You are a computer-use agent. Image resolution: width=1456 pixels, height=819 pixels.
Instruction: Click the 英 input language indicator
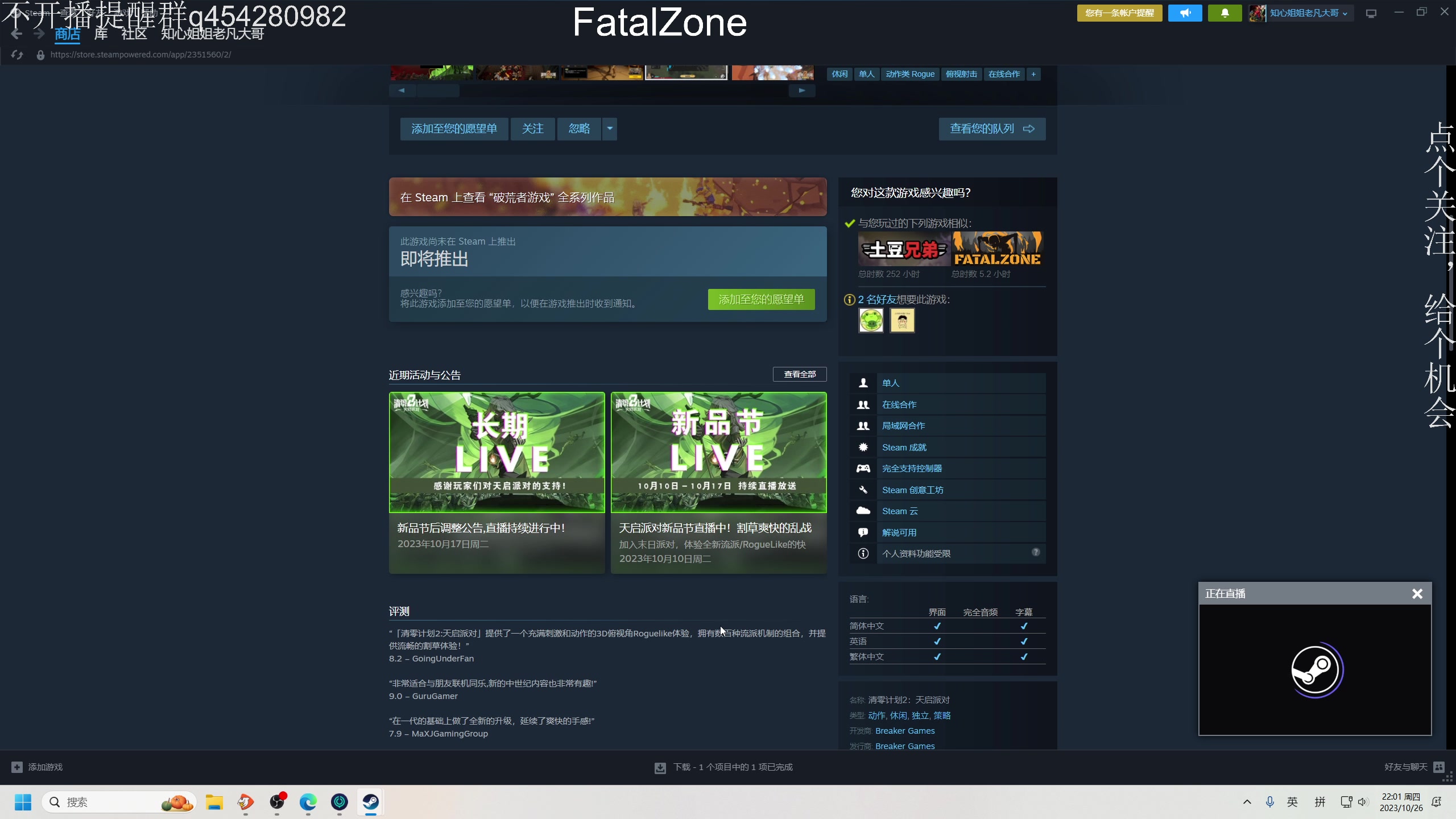click(x=1292, y=803)
